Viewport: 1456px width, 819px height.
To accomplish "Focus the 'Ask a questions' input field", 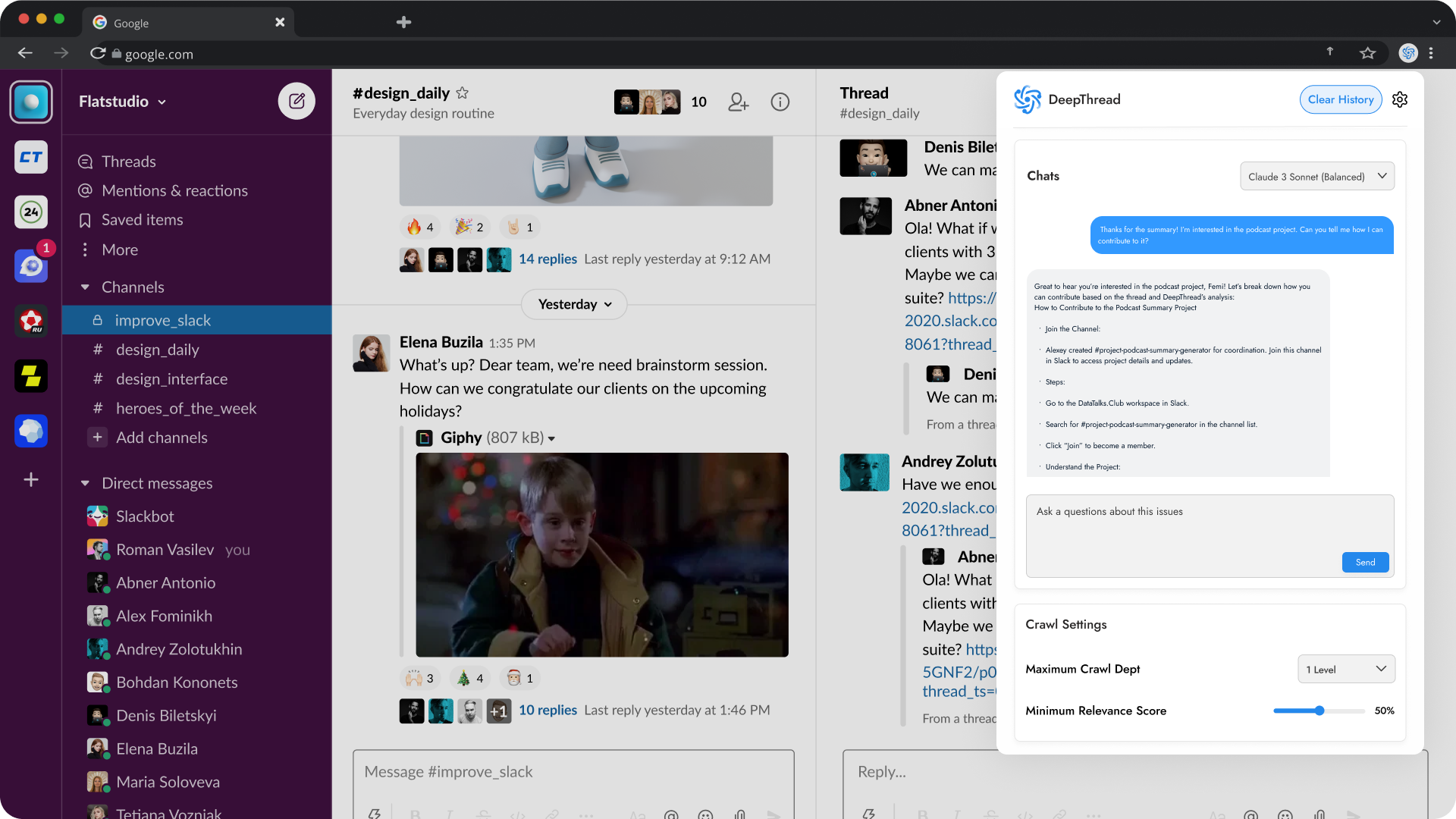I will coord(1210,535).
